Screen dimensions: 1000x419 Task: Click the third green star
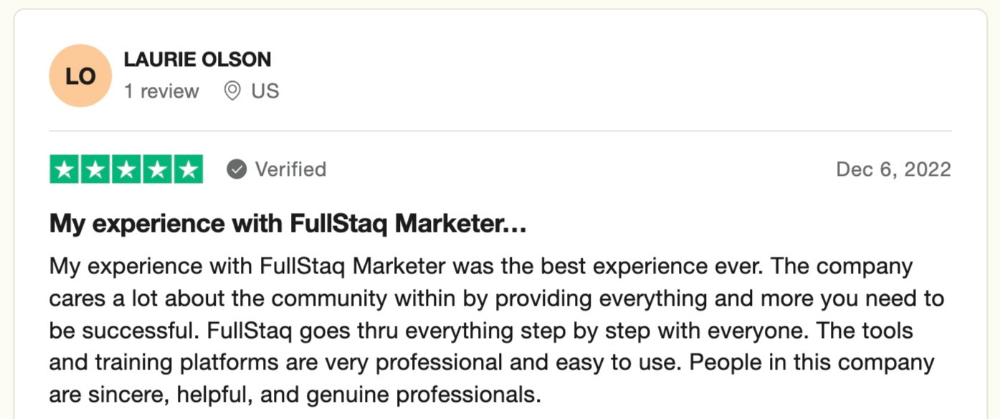(x=126, y=169)
